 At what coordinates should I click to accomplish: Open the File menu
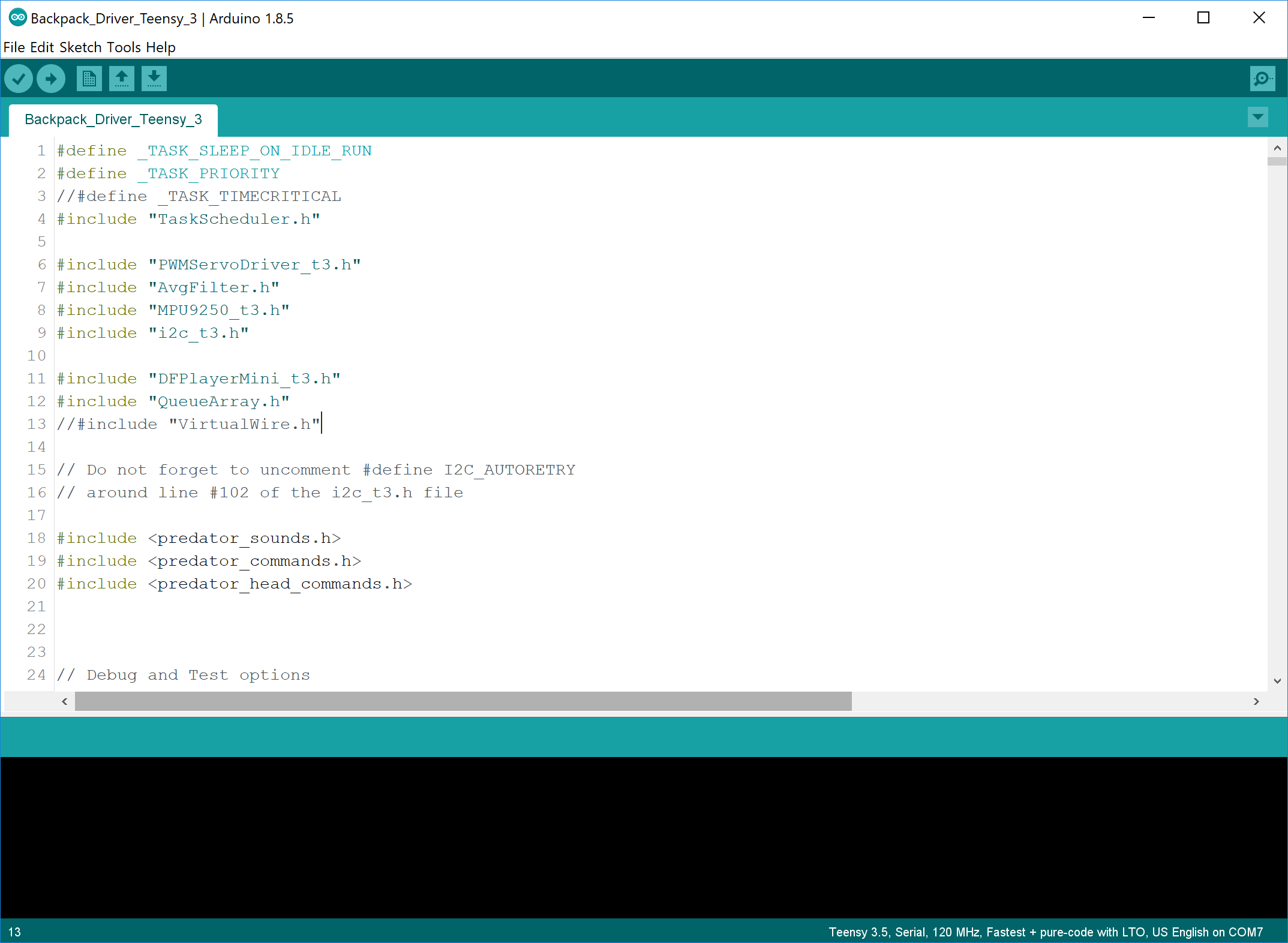(14, 47)
